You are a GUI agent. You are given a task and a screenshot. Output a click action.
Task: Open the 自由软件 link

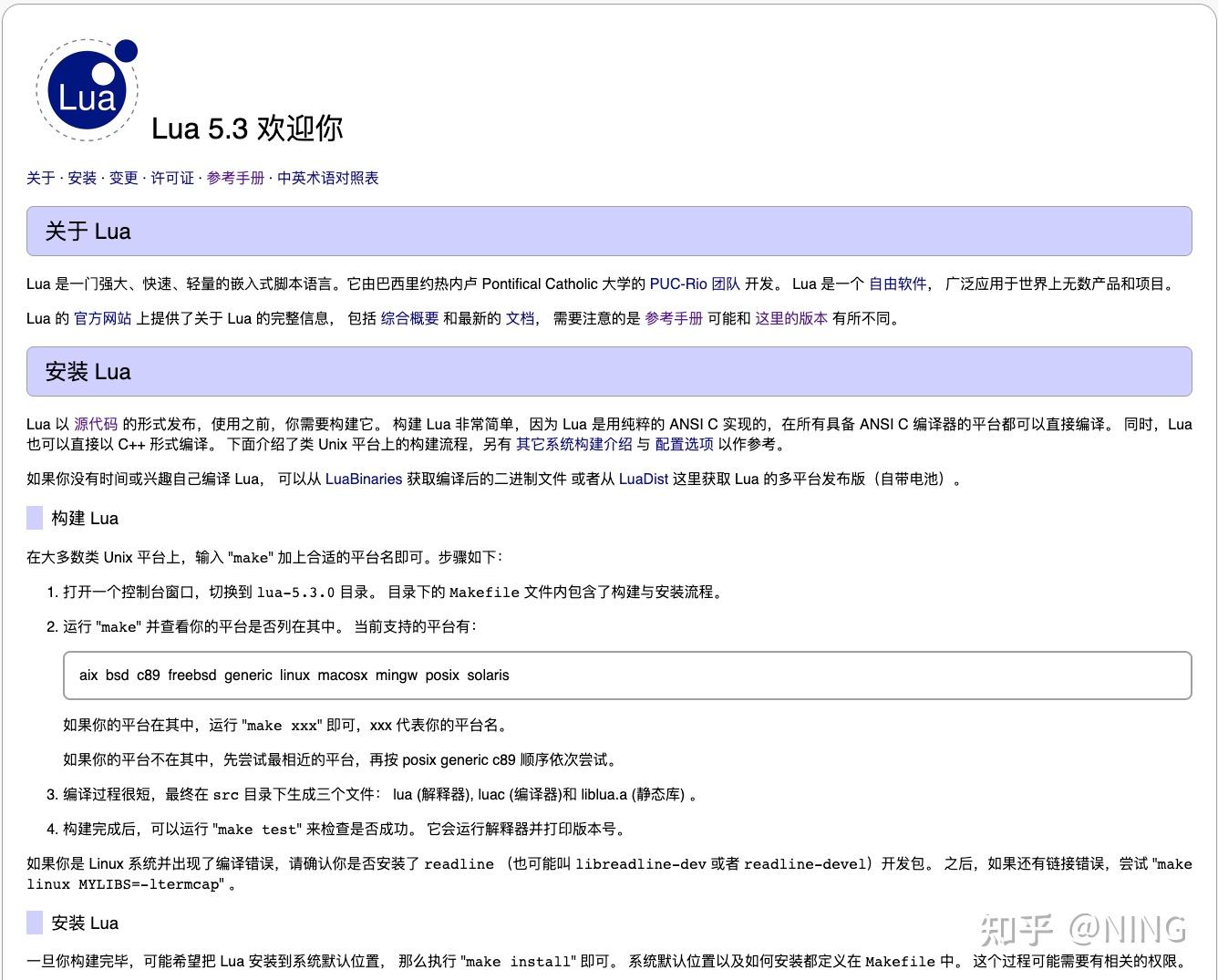[898, 284]
